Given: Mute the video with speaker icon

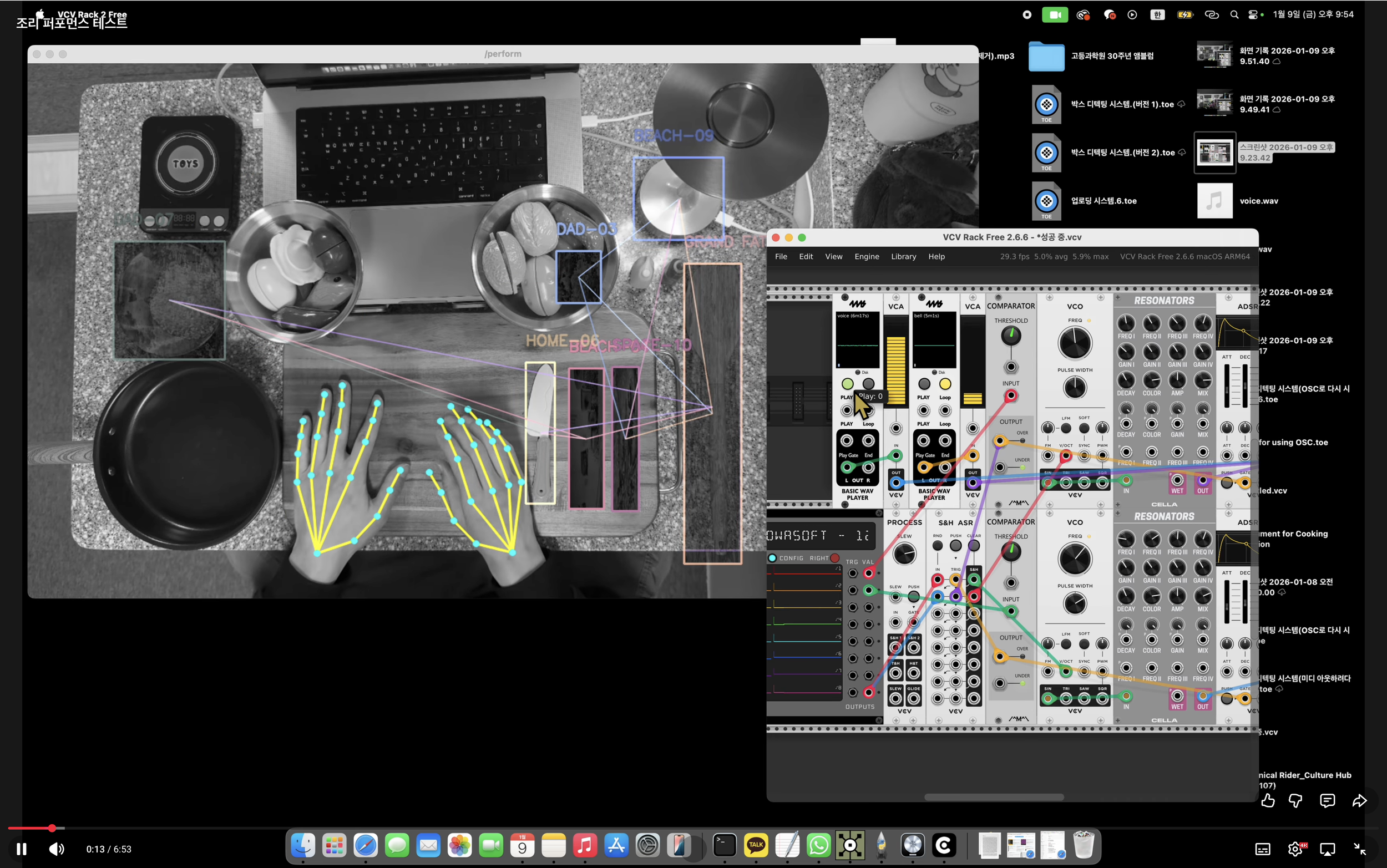Looking at the screenshot, I should point(56,849).
